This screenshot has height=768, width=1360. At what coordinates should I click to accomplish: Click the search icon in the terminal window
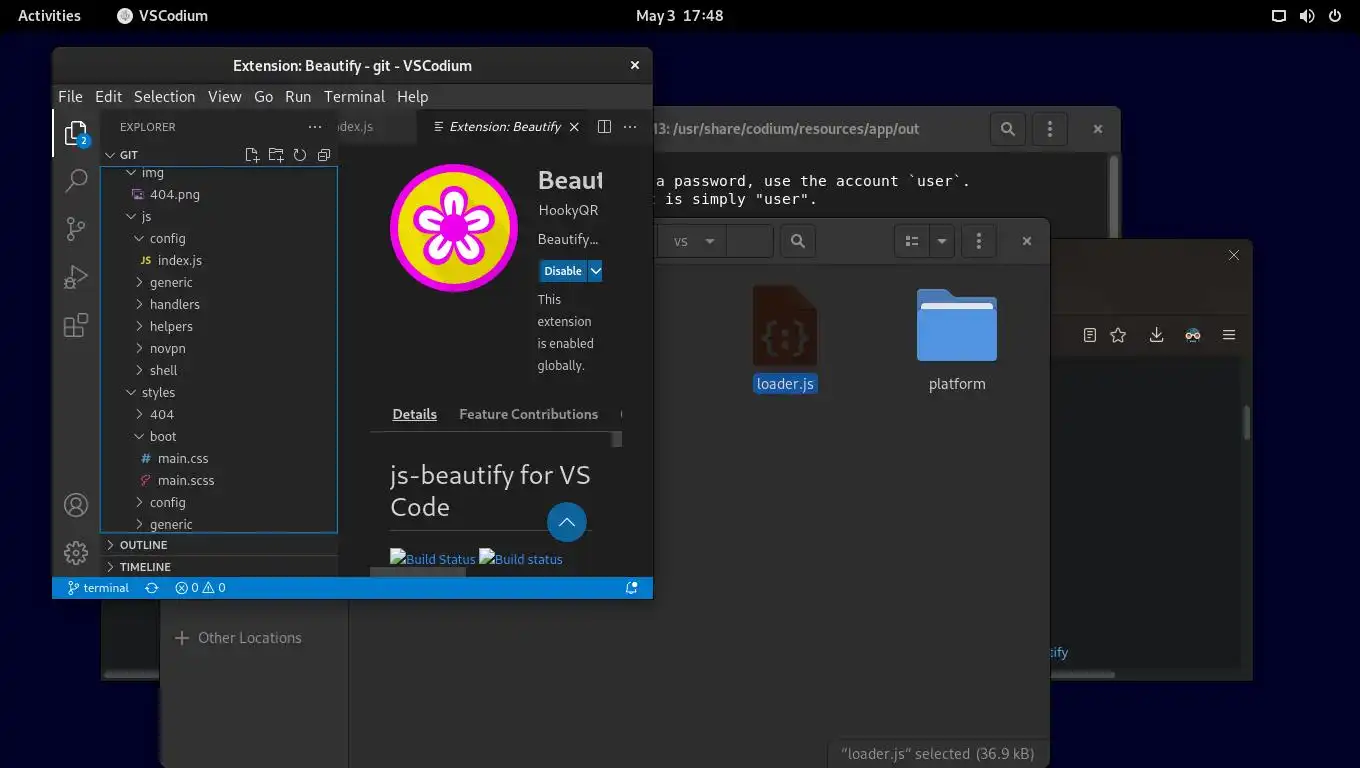(1008, 129)
